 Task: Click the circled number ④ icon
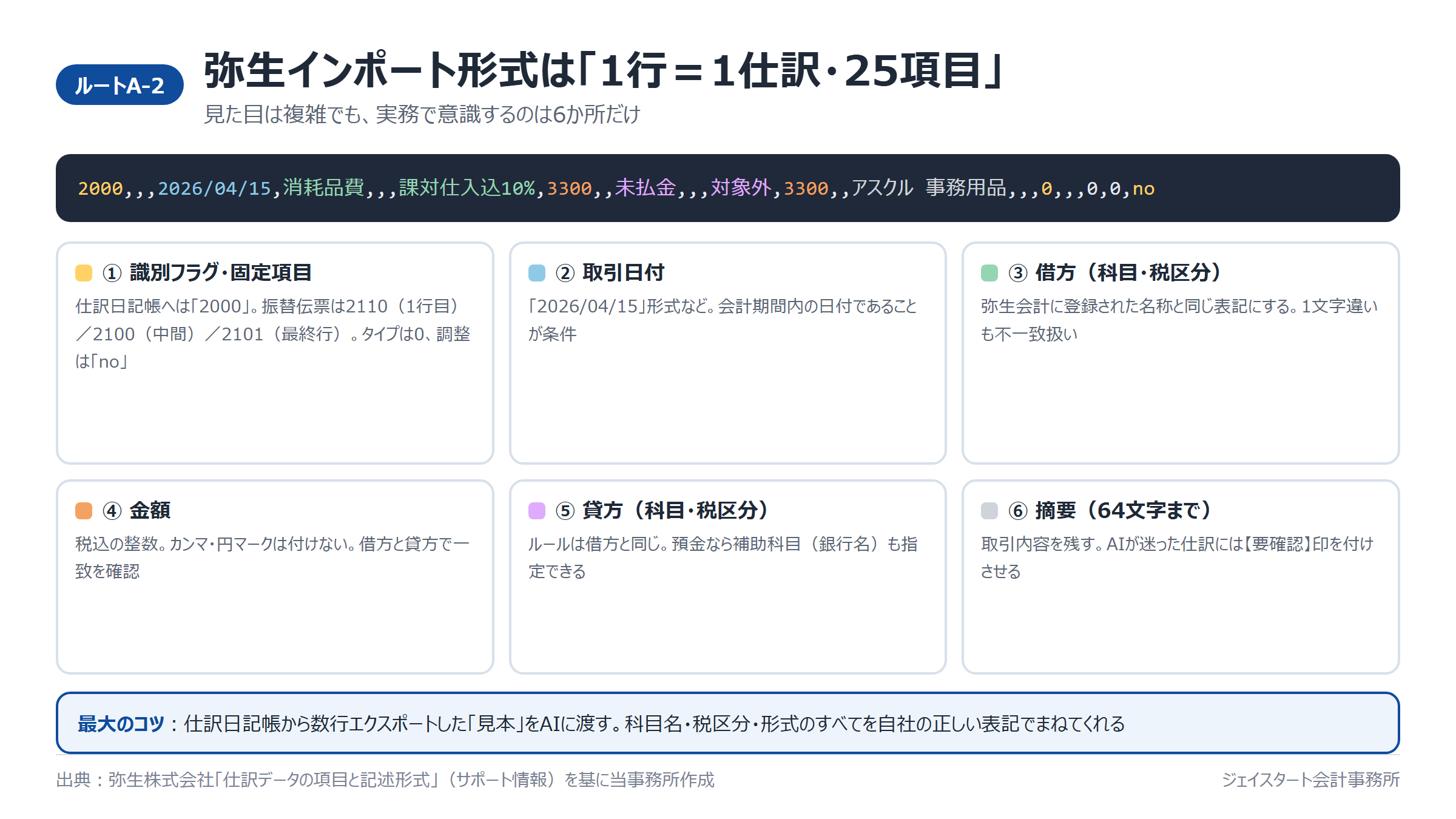pyautogui.click(x=112, y=511)
